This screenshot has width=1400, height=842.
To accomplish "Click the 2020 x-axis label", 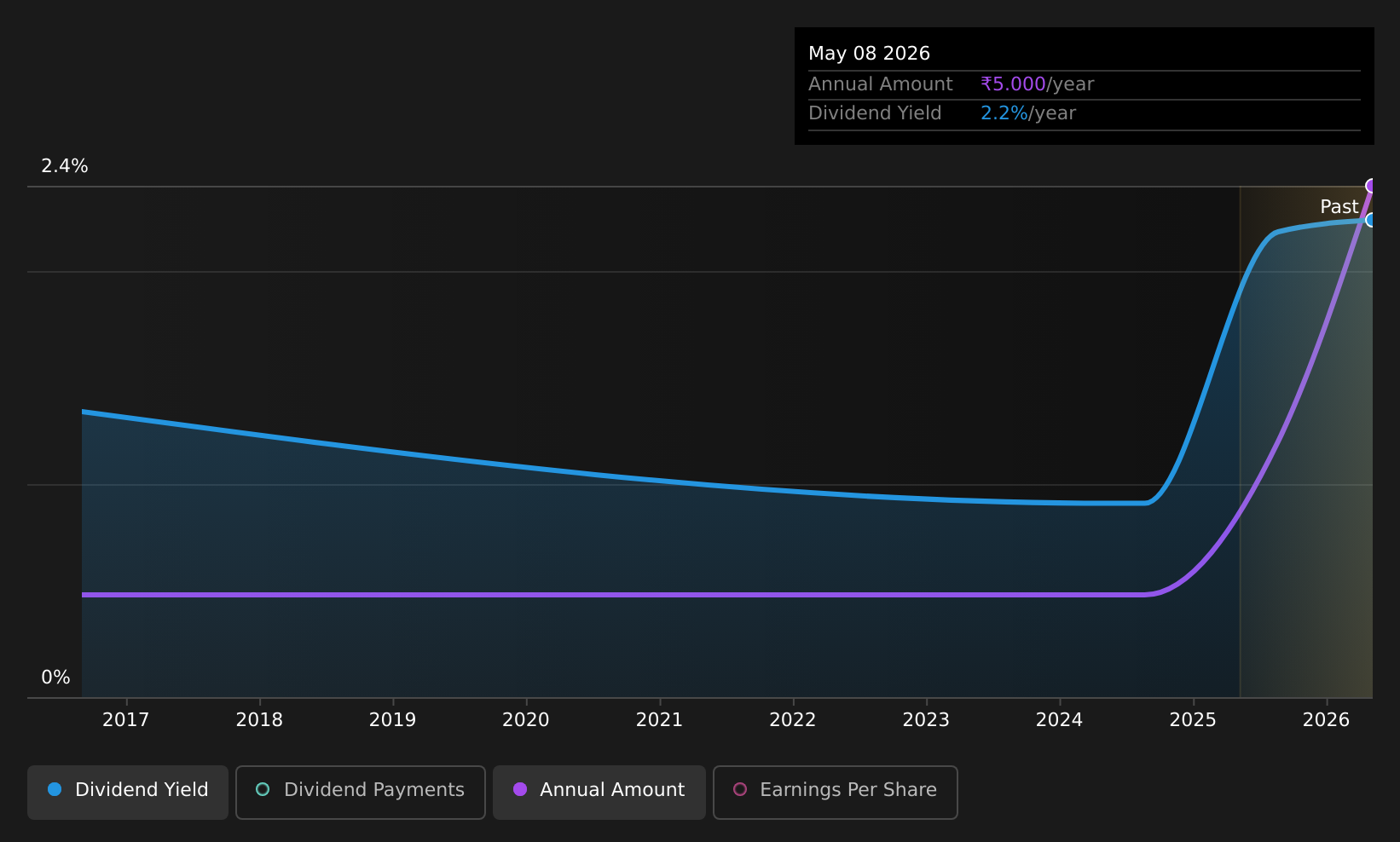I will click(x=526, y=720).
